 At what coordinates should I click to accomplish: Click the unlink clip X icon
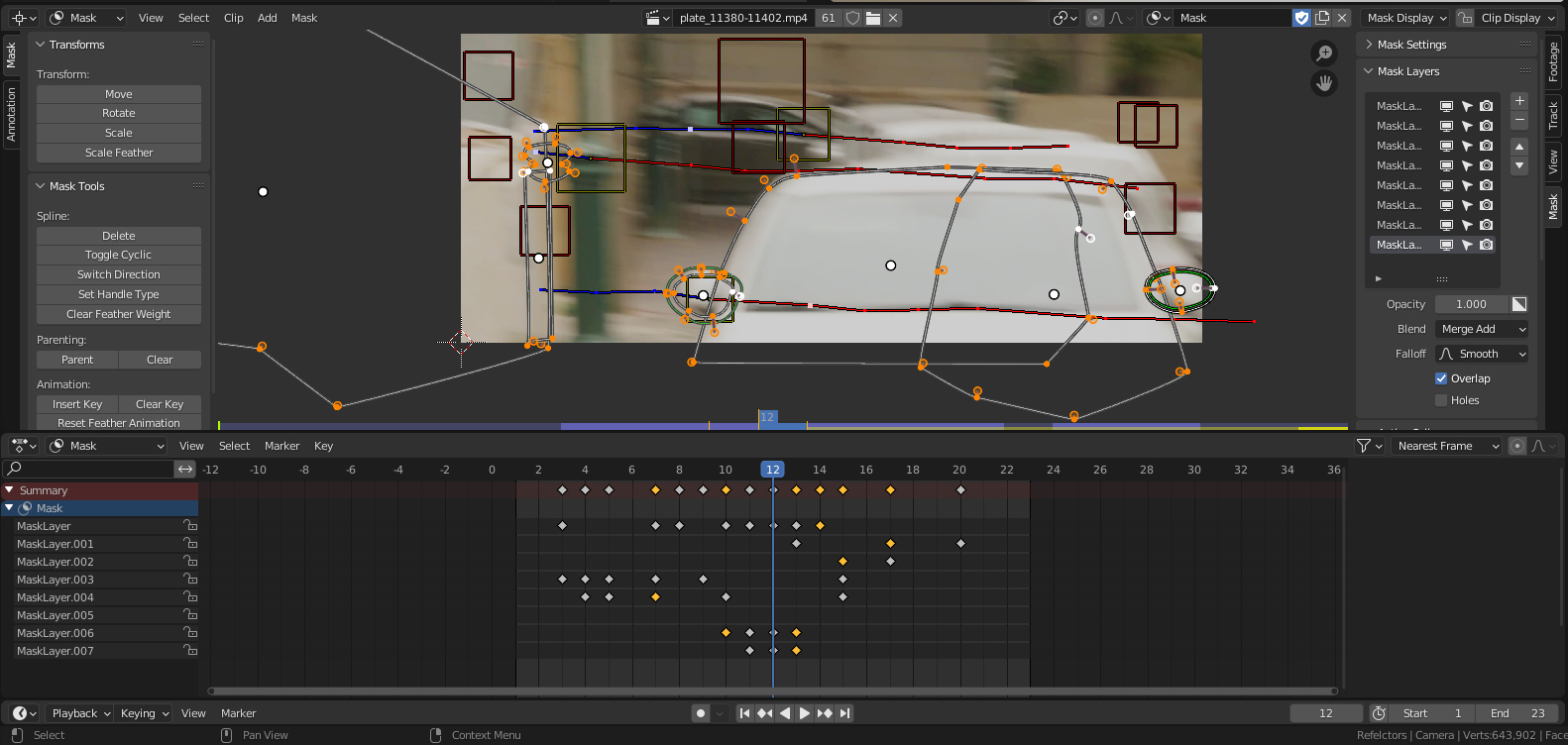click(893, 18)
